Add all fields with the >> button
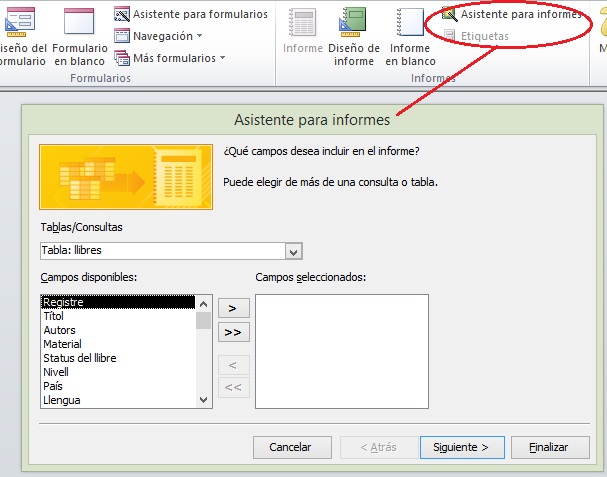Viewport: 607px width, 477px height. click(x=234, y=332)
